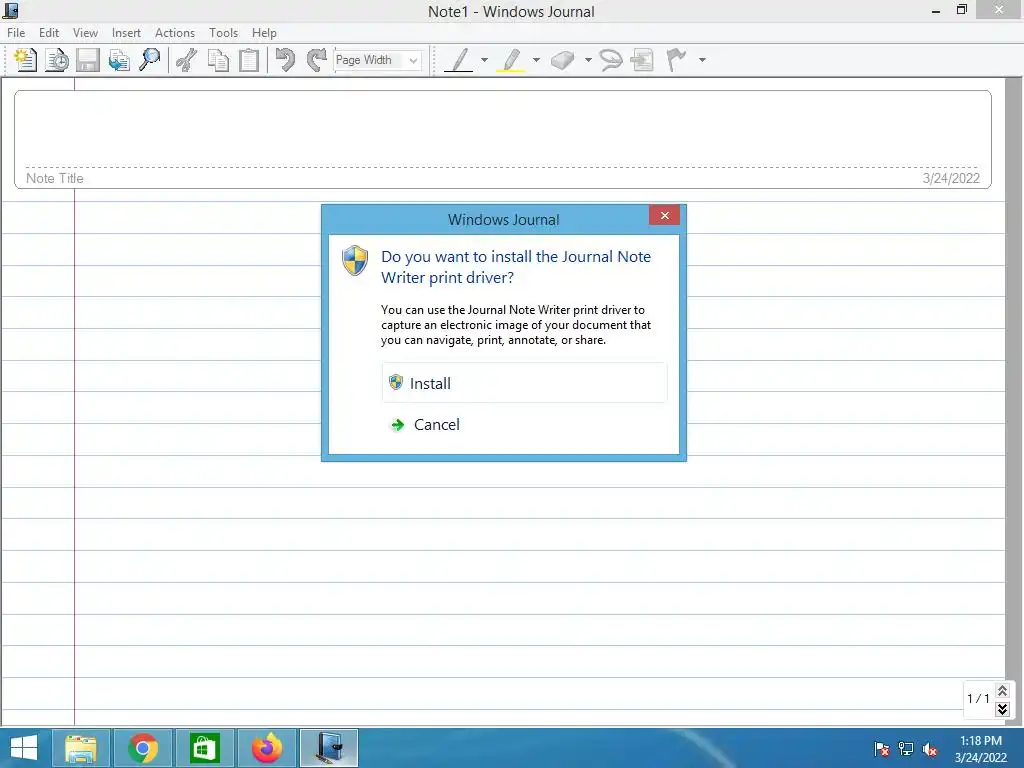Select the Flag tool
This screenshot has width=1024, height=768.
point(677,60)
